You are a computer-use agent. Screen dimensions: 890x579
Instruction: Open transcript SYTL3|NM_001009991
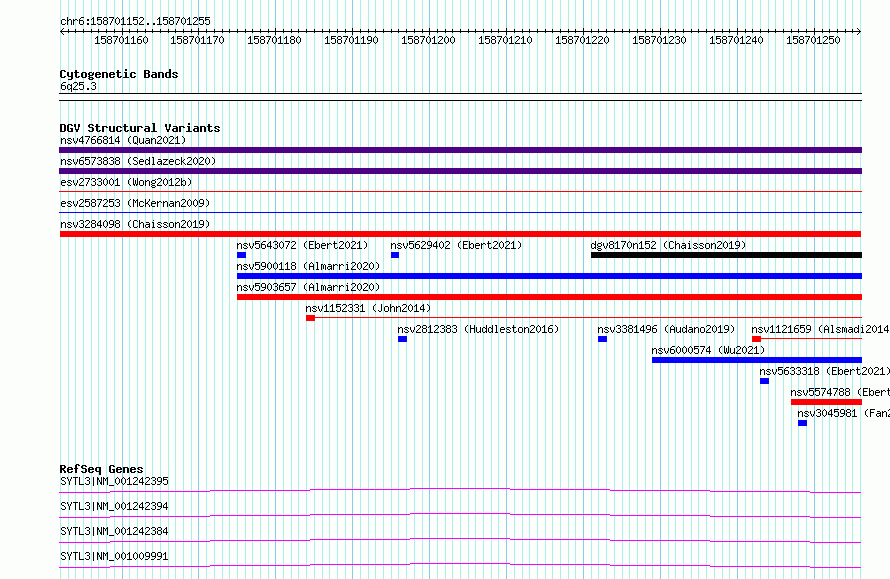point(114,556)
